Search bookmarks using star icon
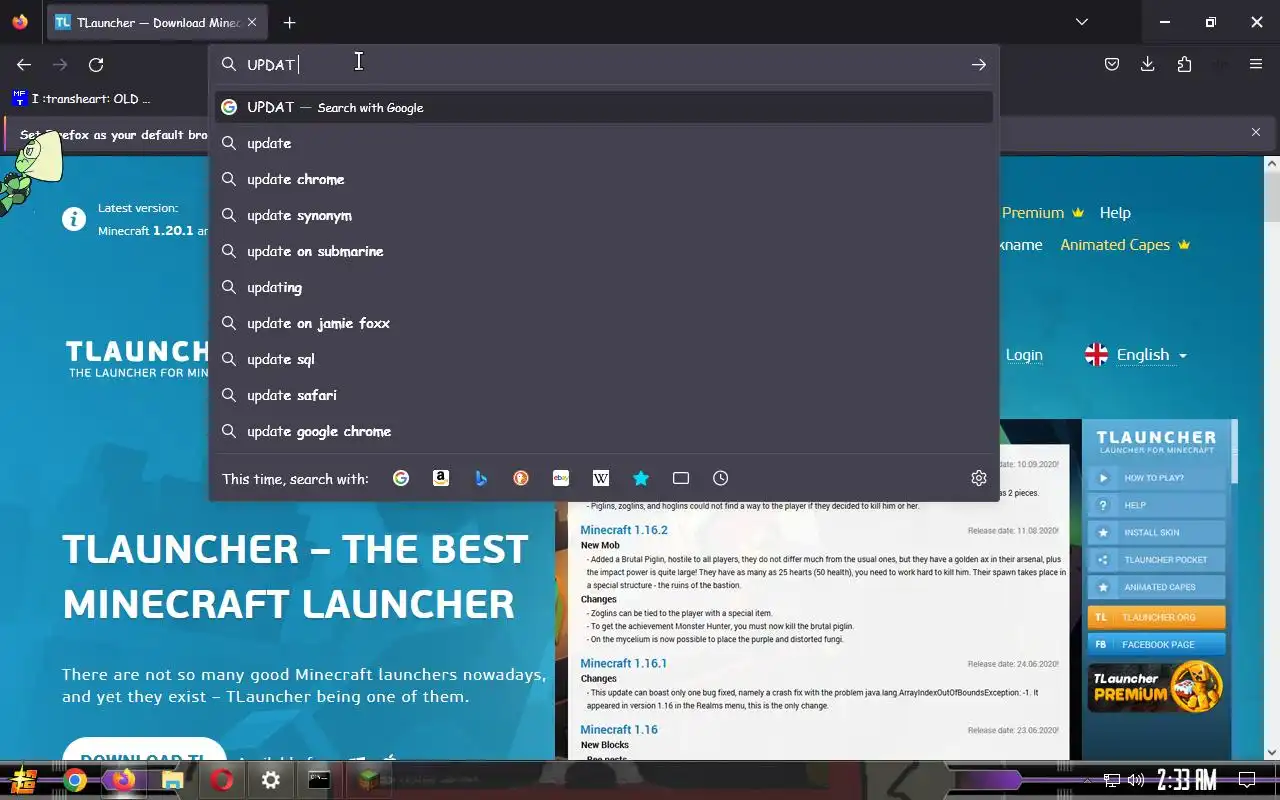 (641, 478)
